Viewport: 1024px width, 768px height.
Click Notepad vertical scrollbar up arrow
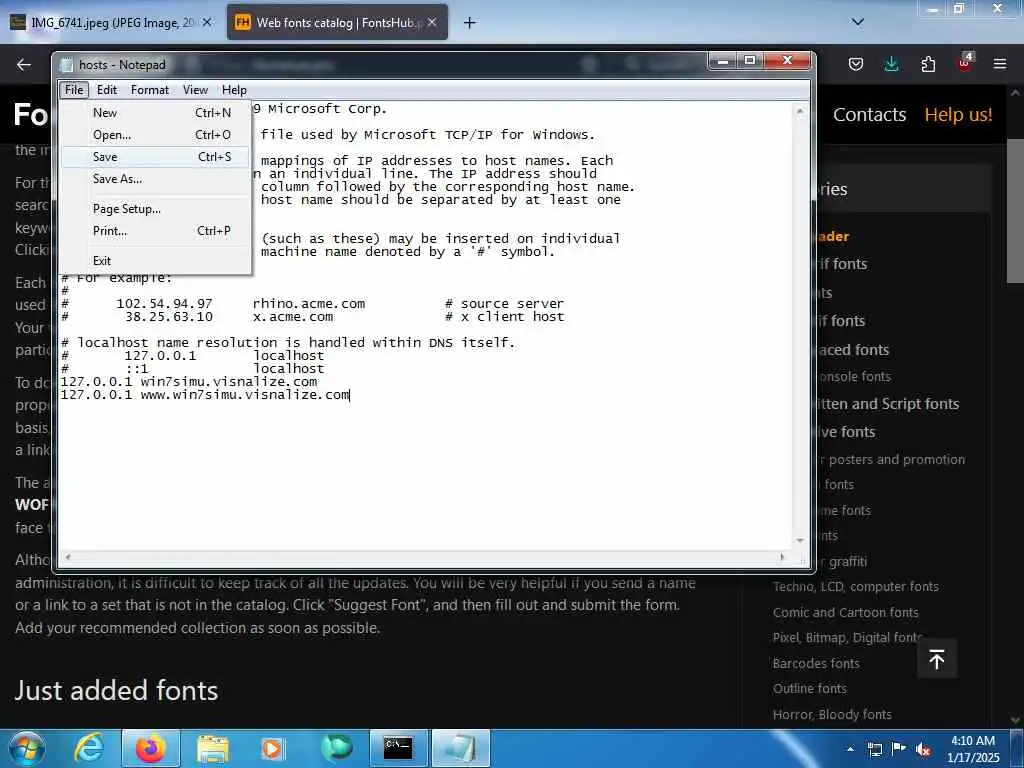(x=800, y=111)
